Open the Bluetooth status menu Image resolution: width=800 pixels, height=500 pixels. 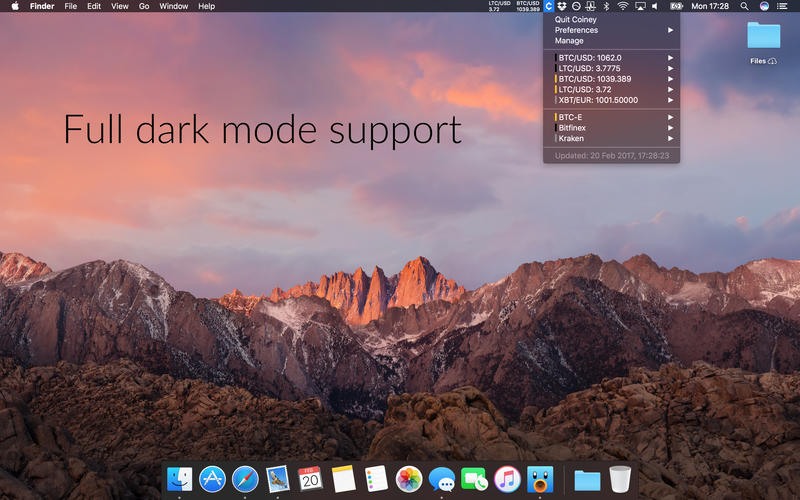coord(607,6)
